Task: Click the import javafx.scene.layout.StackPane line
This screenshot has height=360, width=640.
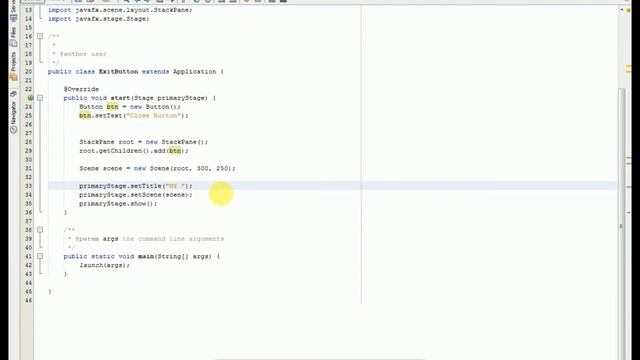Action: tap(120, 10)
